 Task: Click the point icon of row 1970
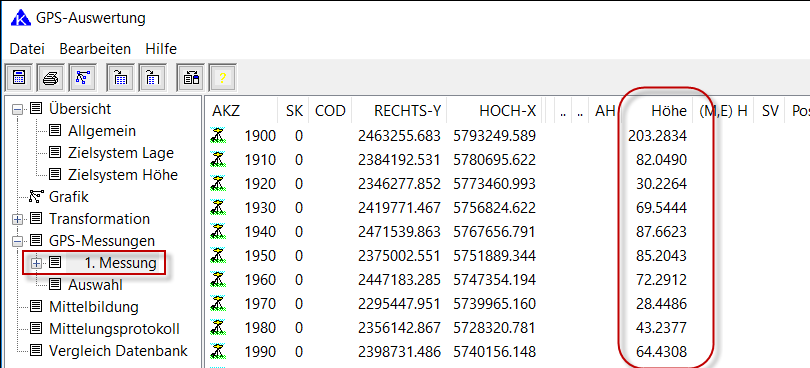pyautogui.click(x=218, y=304)
